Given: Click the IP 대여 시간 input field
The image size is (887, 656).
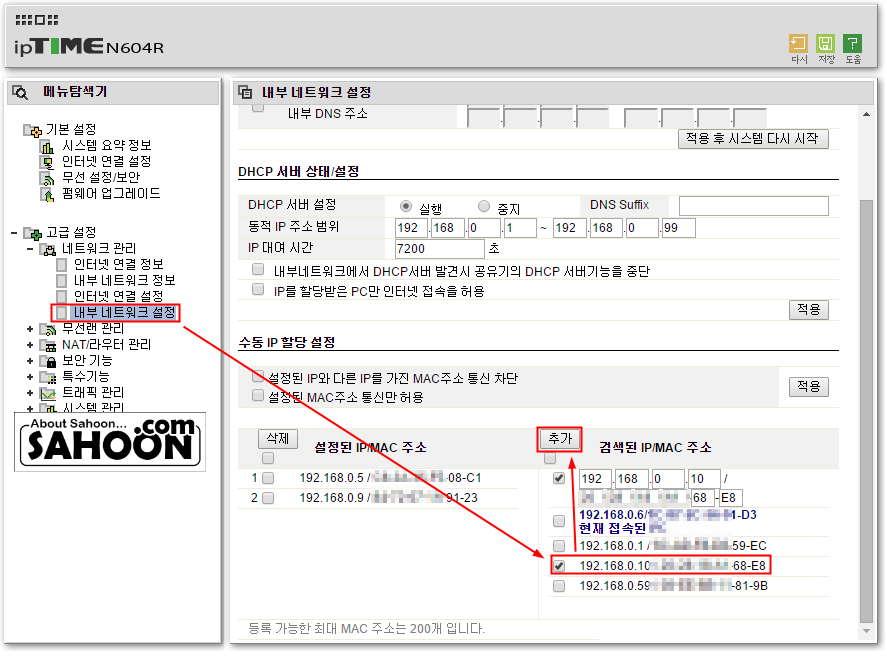Looking at the screenshot, I should pyautogui.click(x=440, y=249).
